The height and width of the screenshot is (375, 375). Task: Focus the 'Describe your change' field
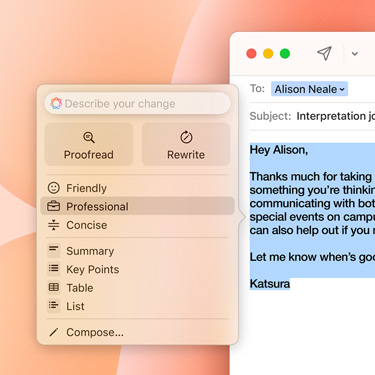point(137,103)
